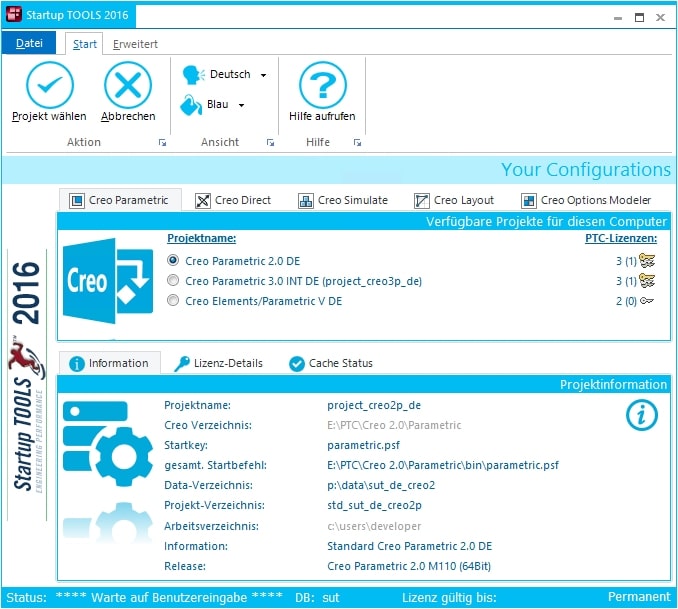Click the Hilfe aufrufen label
Viewport: 678px width, 609px height.
(322, 116)
